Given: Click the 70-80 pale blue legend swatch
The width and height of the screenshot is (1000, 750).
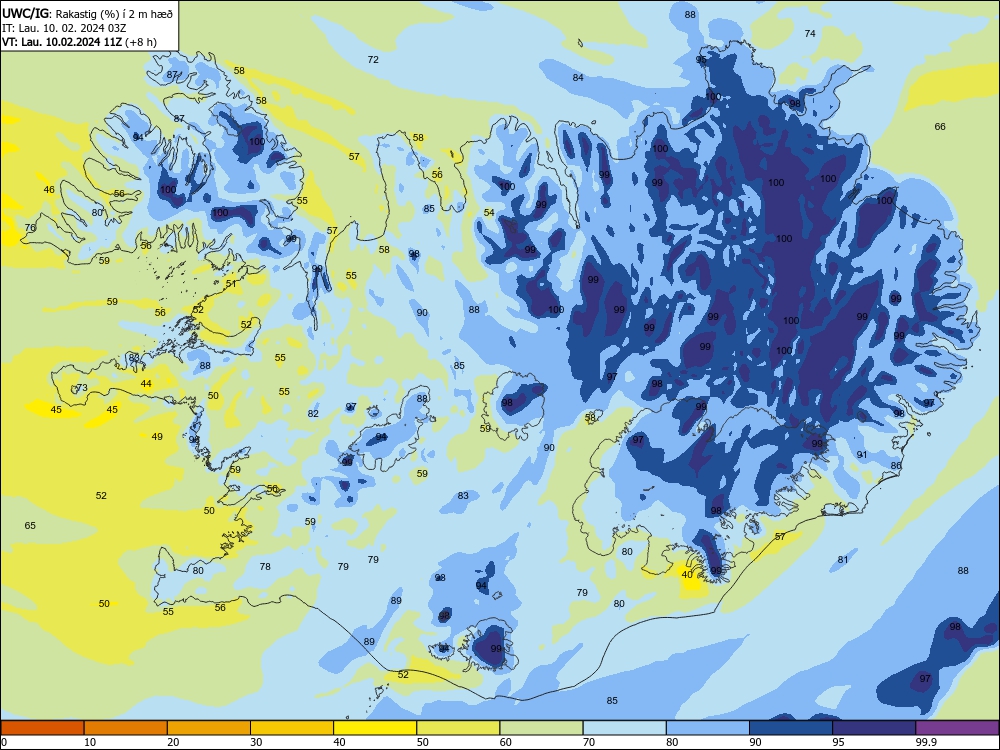Looking at the screenshot, I should tap(625, 728).
